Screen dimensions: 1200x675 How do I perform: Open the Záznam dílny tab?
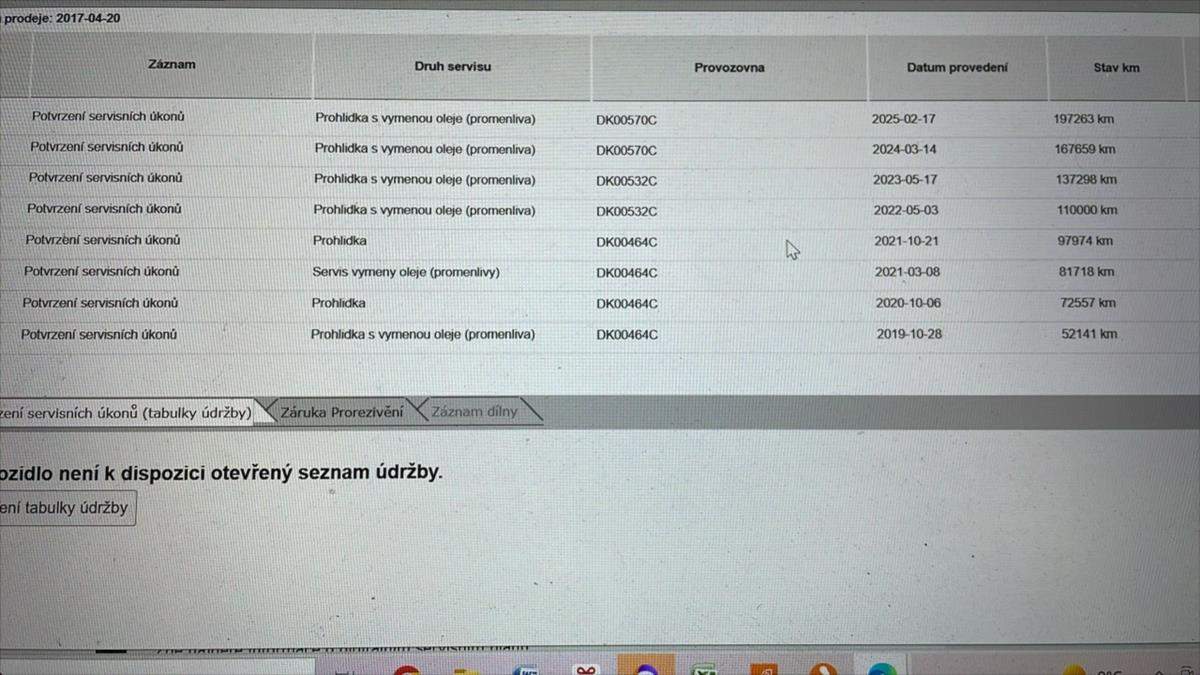click(x=476, y=411)
